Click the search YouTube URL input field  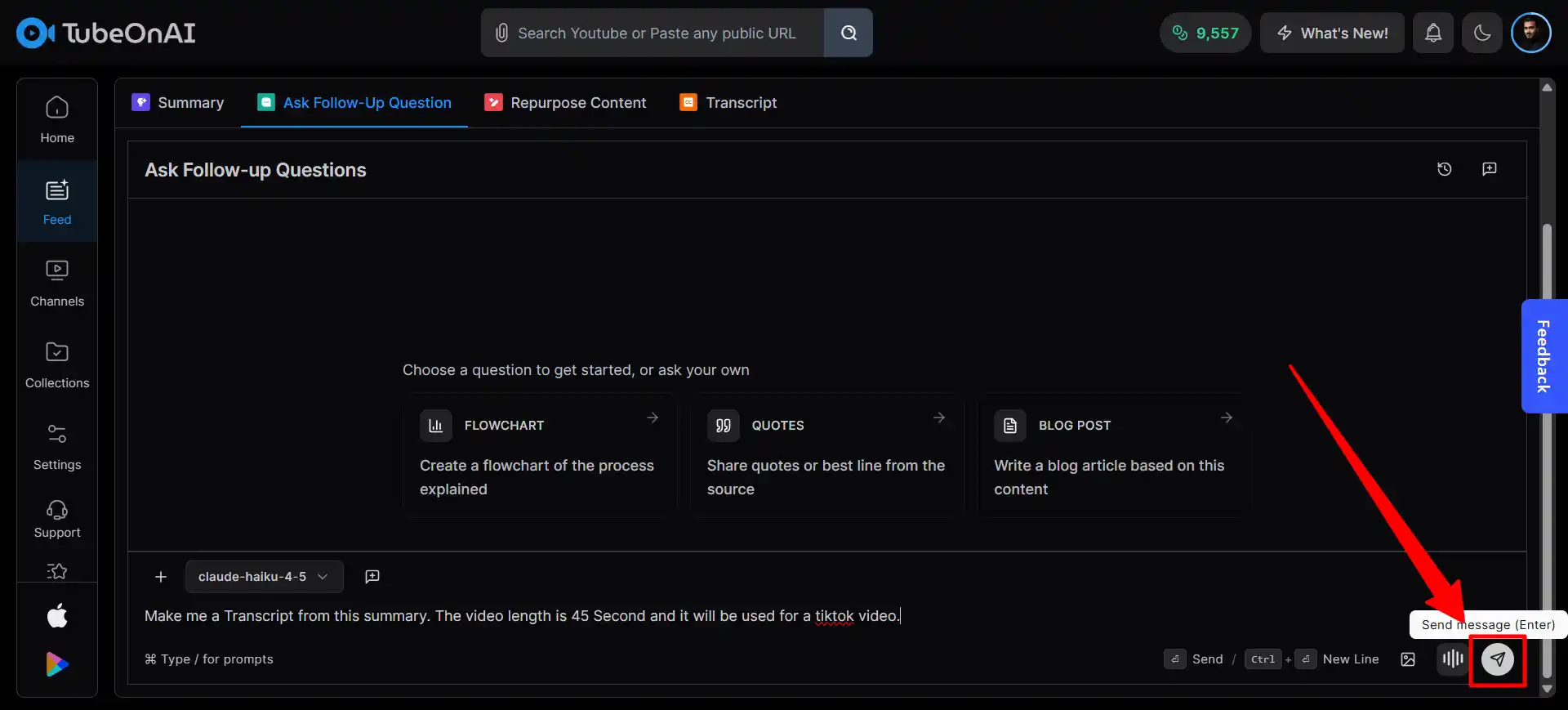[x=656, y=33]
